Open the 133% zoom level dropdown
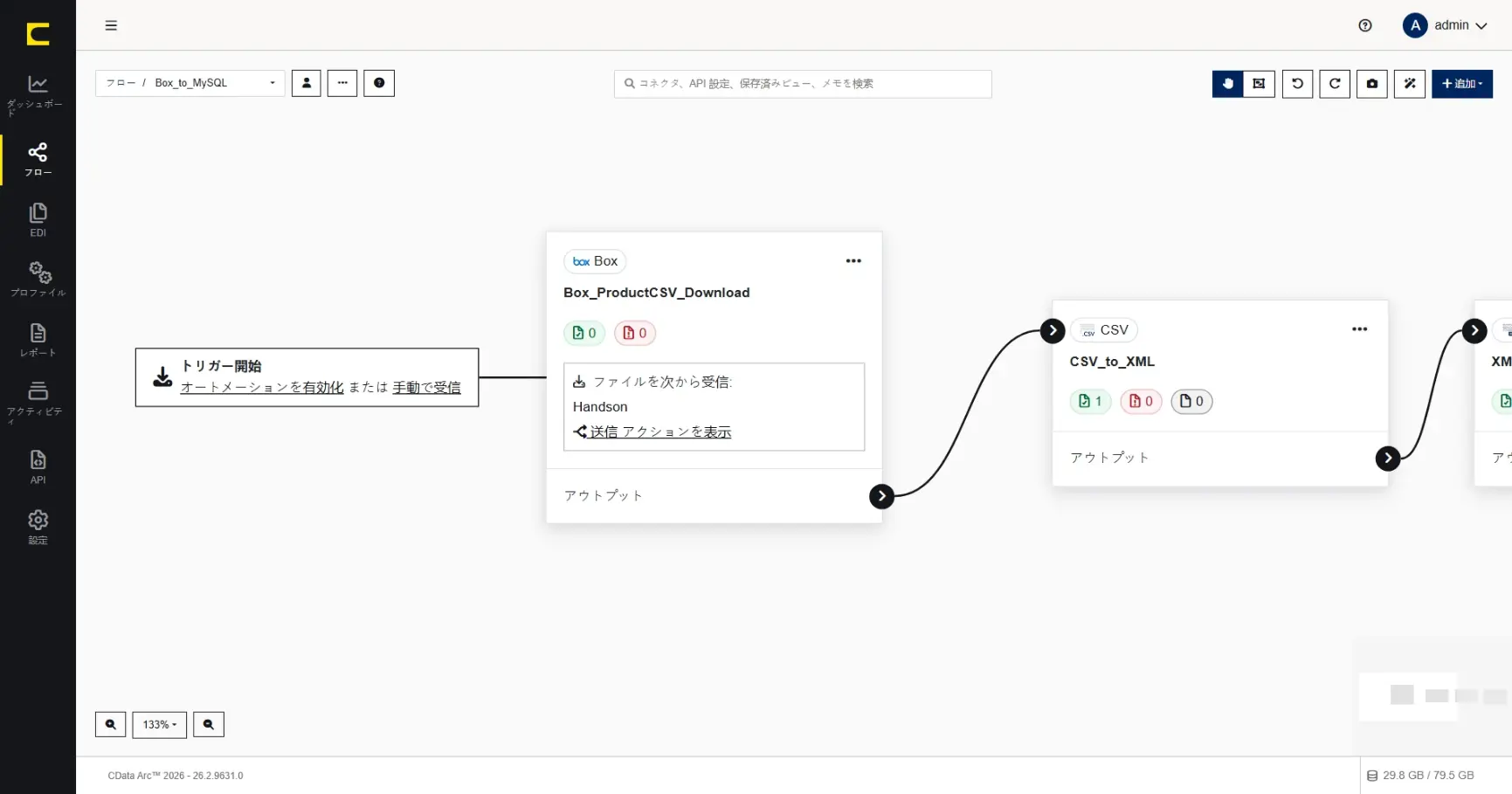Viewport: 1512px width, 794px height. point(160,725)
